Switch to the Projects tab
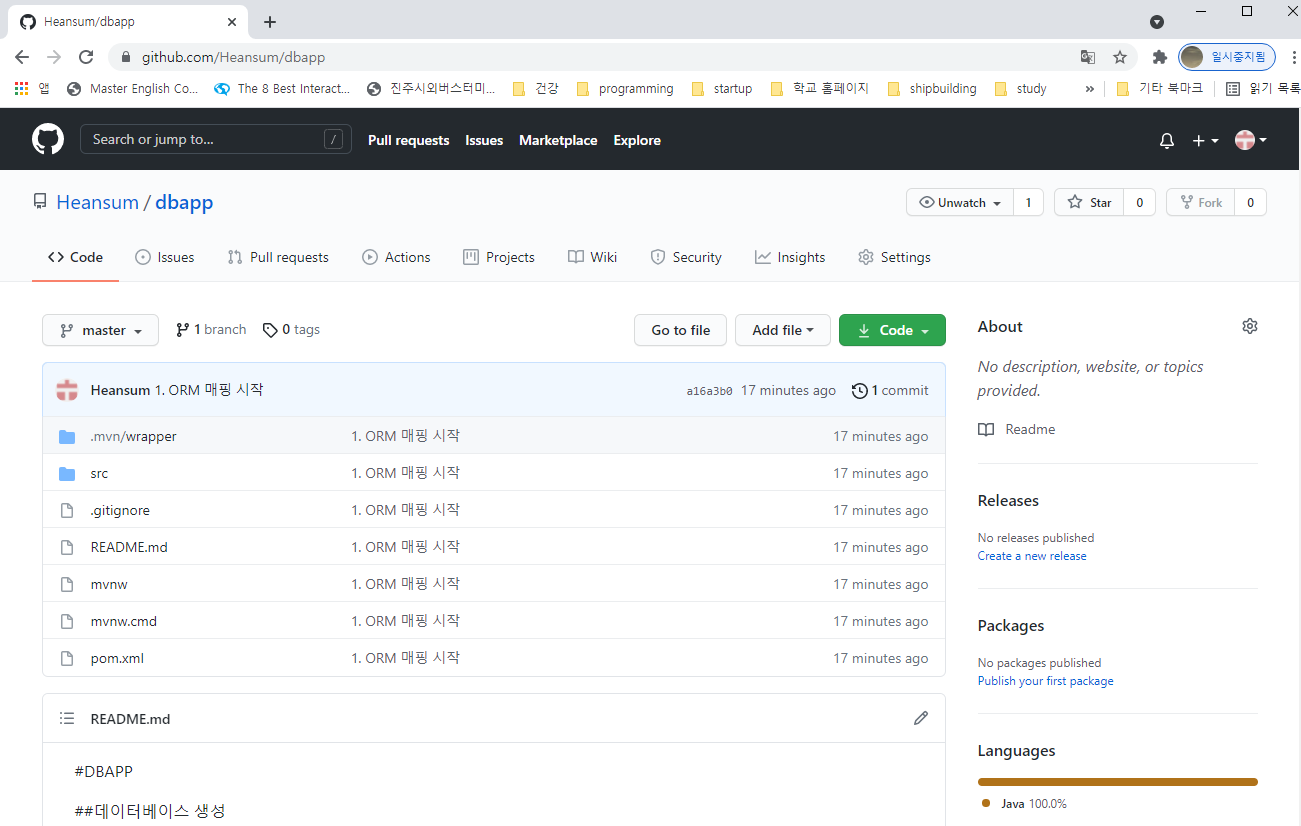The height and width of the screenshot is (826, 1301). pyautogui.click(x=499, y=257)
